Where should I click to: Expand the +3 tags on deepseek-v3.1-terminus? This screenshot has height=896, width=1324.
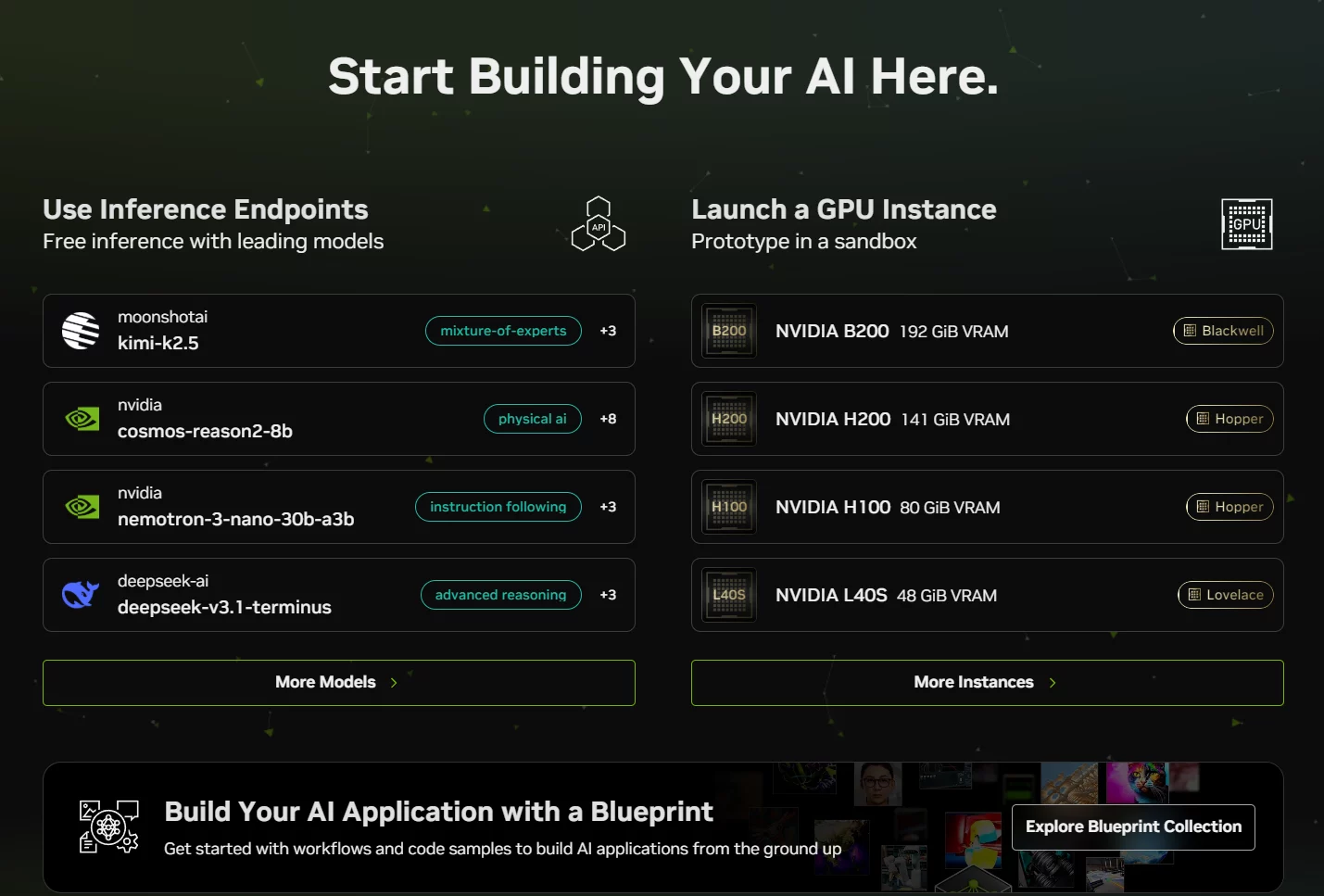608,595
